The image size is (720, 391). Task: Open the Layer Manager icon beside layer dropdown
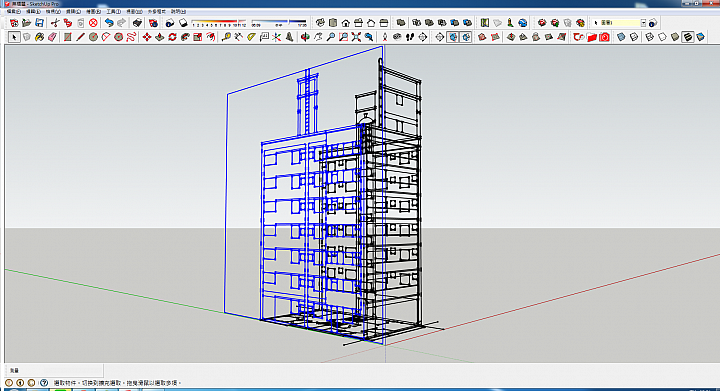(x=653, y=22)
